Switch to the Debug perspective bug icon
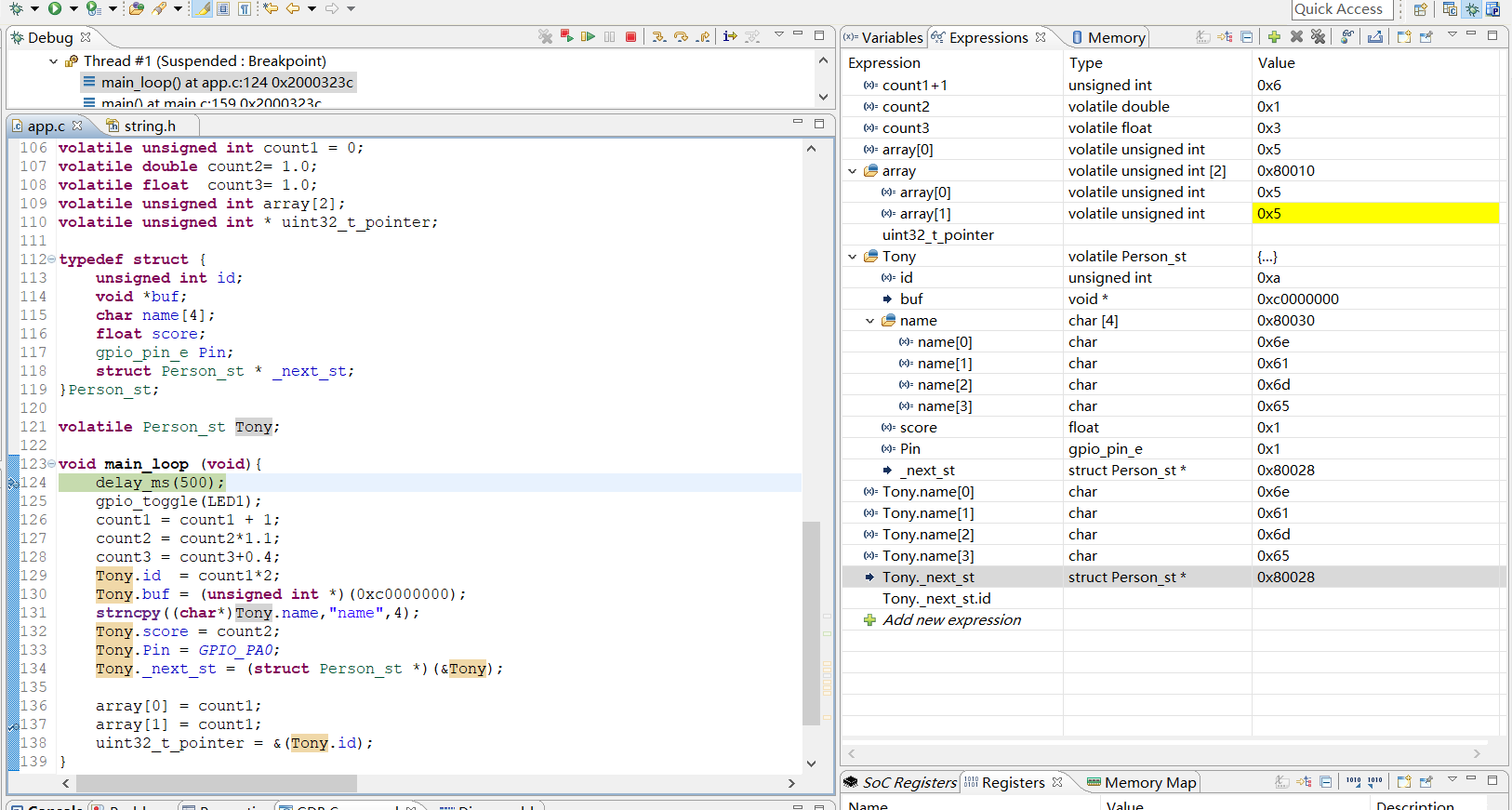The height and width of the screenshot is (810, 1512). pyautogui.click(x=1472, y=9)
